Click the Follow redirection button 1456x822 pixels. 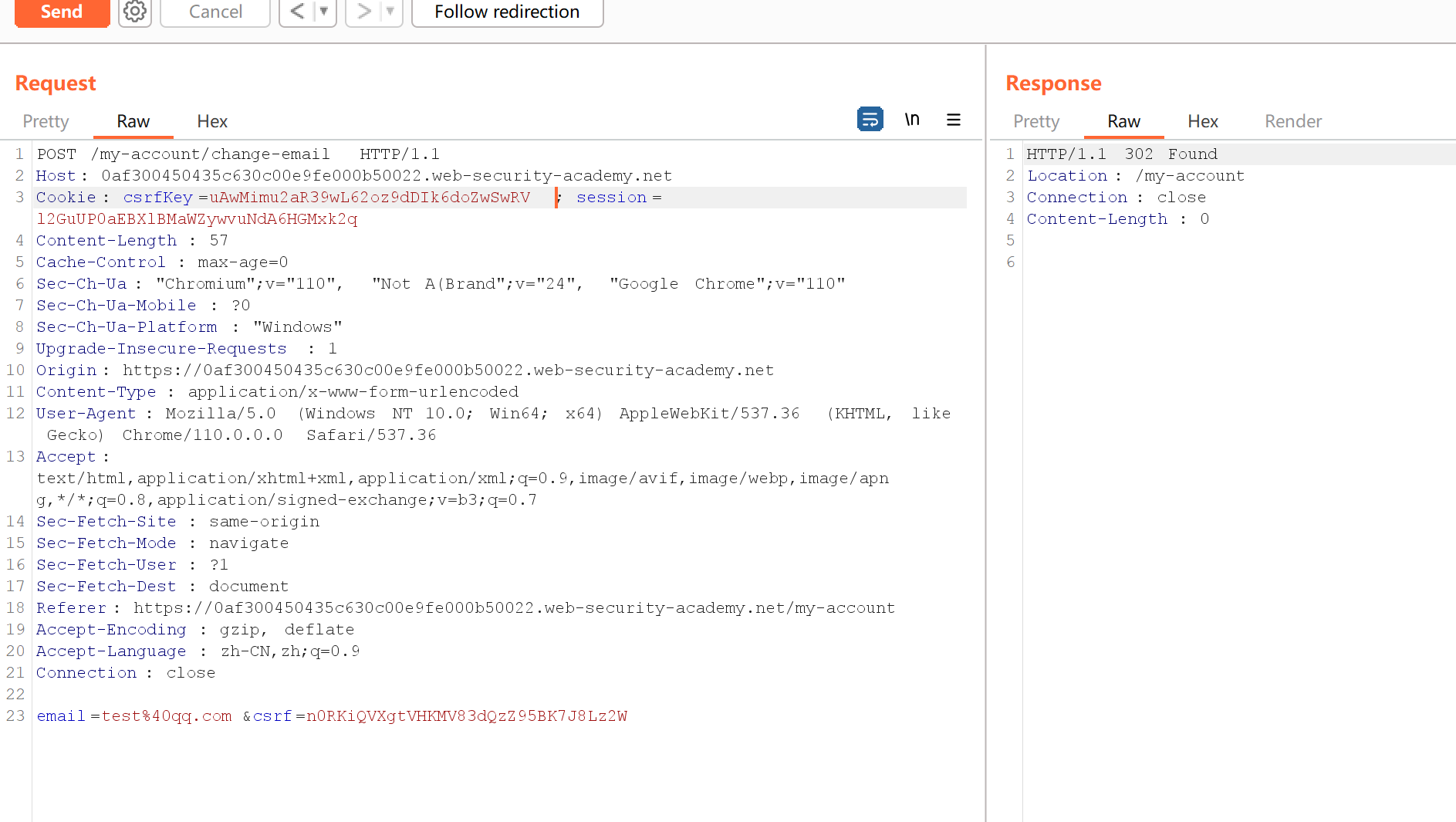(507, 12)
